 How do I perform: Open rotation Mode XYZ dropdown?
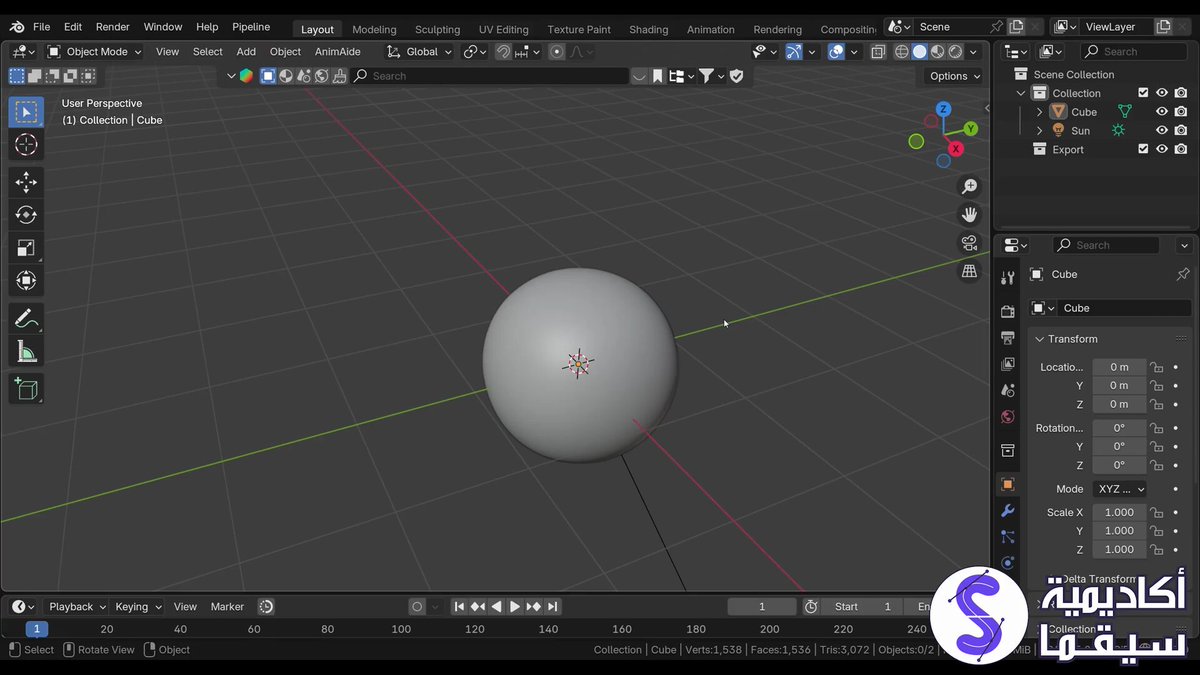[x=1119, y=489]
